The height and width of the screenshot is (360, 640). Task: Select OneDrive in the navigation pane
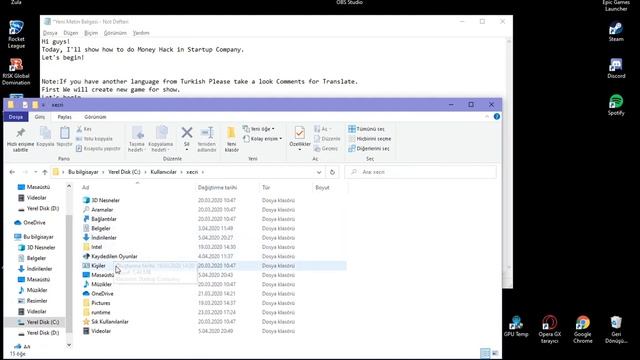pyautogui.click(x=34, y=223)
